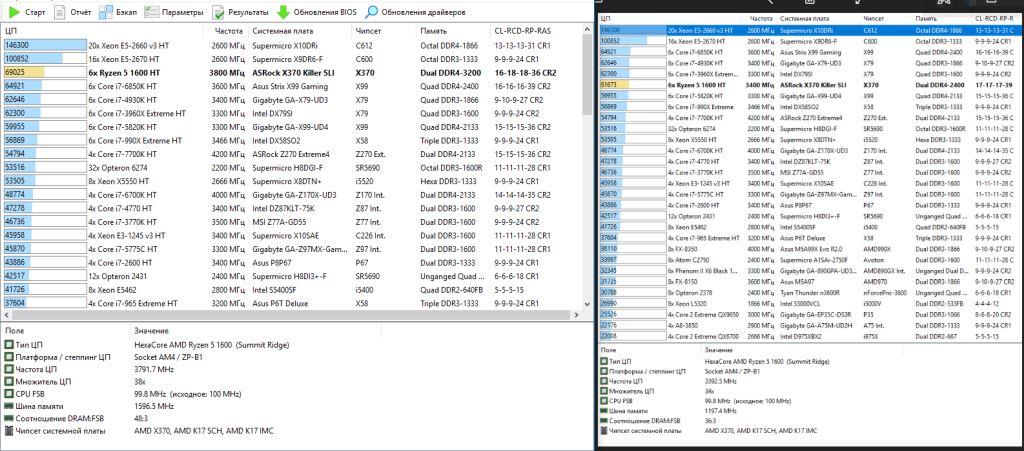Select the Шина памяти memory icon in left window

click(8, 407)
